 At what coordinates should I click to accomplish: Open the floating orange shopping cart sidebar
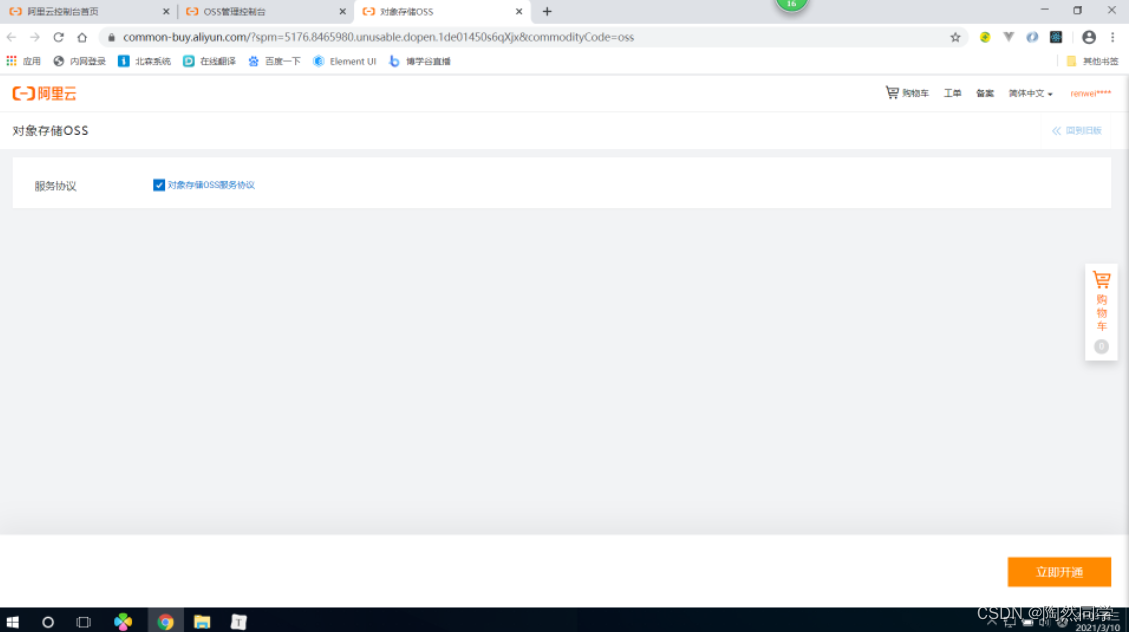click(x=1101, y=311)
